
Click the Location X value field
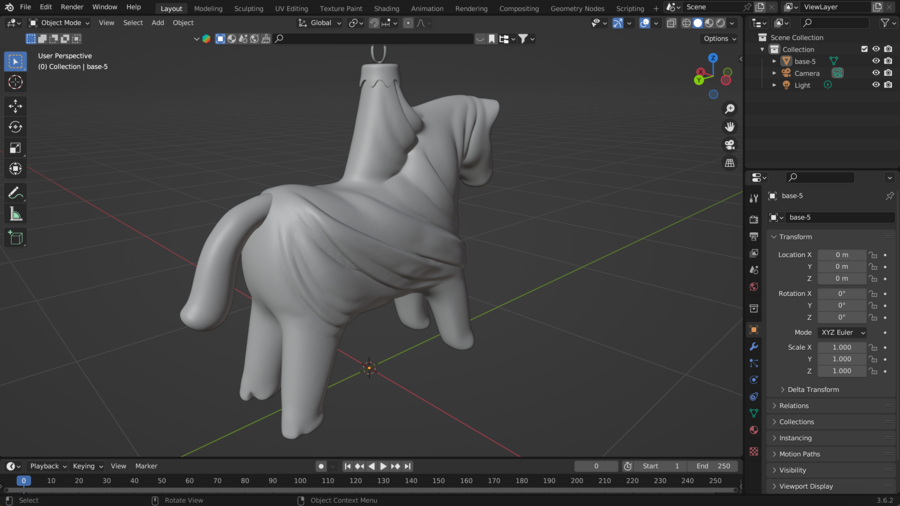841,255
